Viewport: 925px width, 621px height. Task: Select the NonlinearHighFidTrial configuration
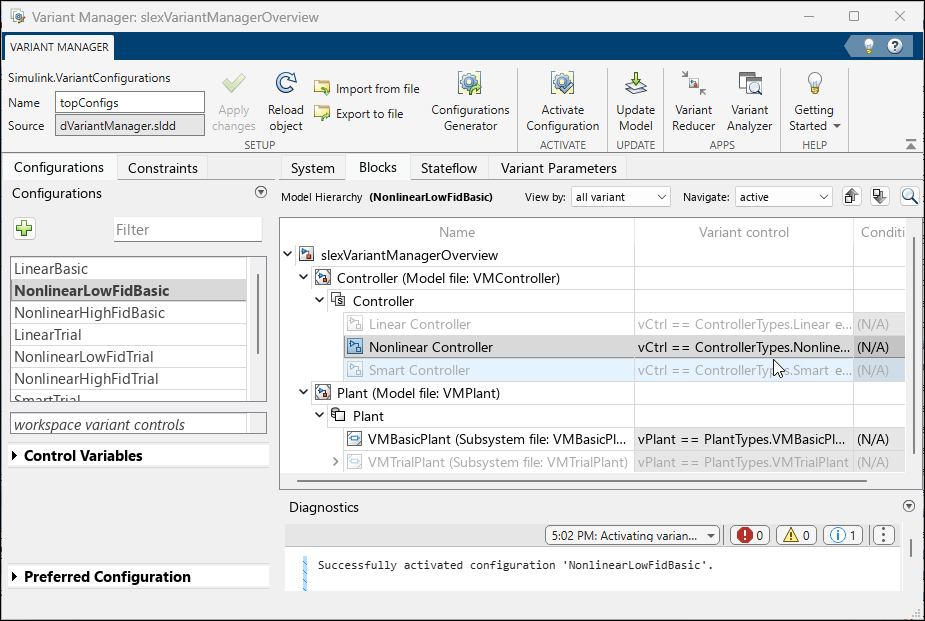click(x=129, y=379)
